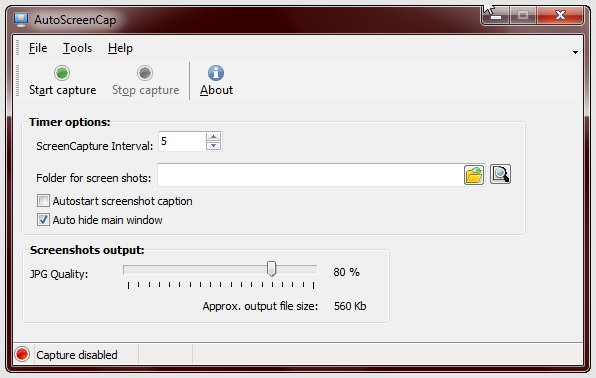Enable Autostart screenshot caption checkbox
Image resolution: width=596 pixels, height=378 pixels.
click(x=43, y=200)
